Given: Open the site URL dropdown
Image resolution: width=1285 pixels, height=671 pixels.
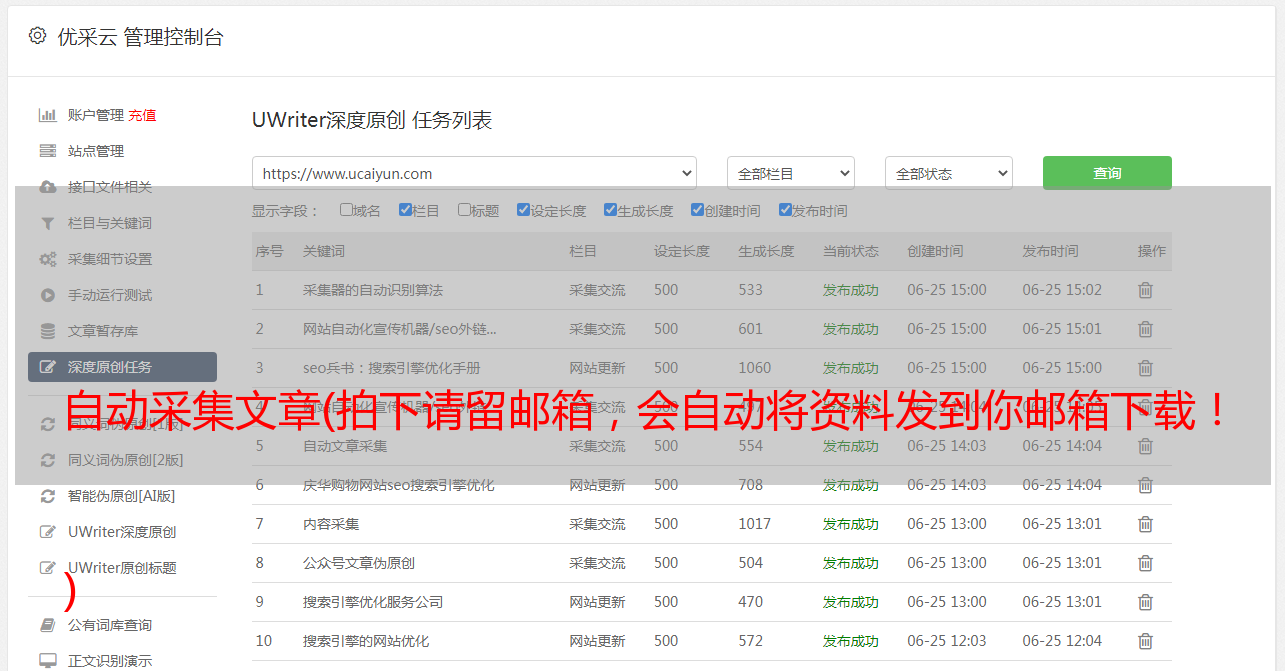Looking at the screenshot, I should 474,173.
